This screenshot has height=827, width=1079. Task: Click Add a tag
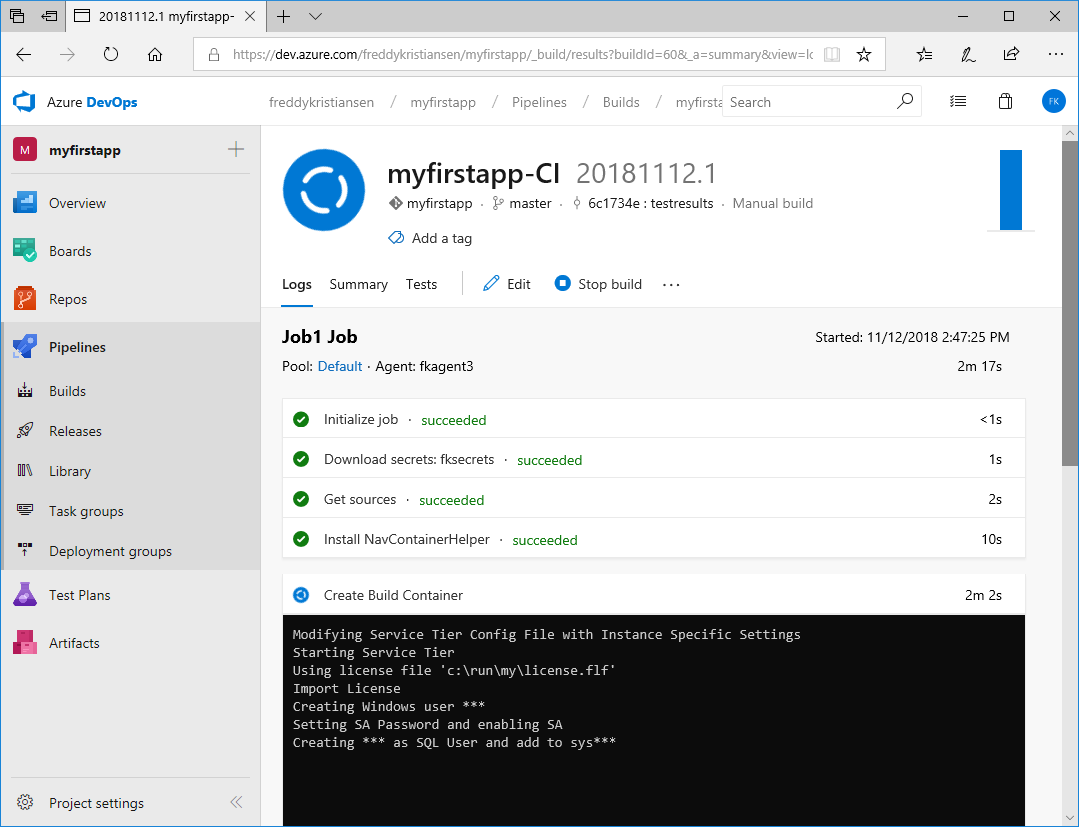coord(441,238)
